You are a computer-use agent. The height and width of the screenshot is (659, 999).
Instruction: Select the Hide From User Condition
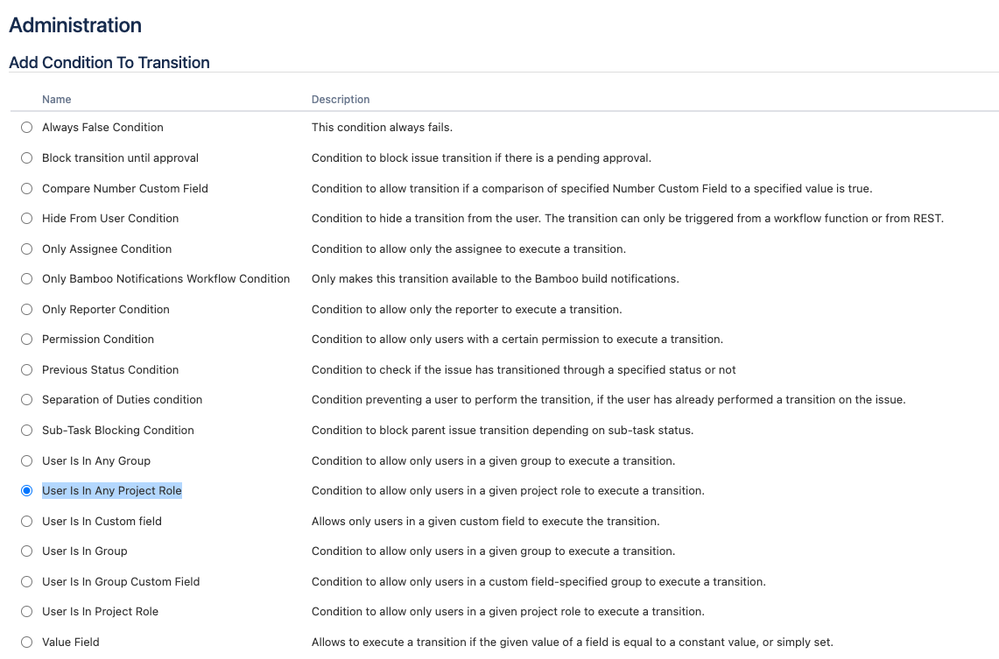[26, 218]
